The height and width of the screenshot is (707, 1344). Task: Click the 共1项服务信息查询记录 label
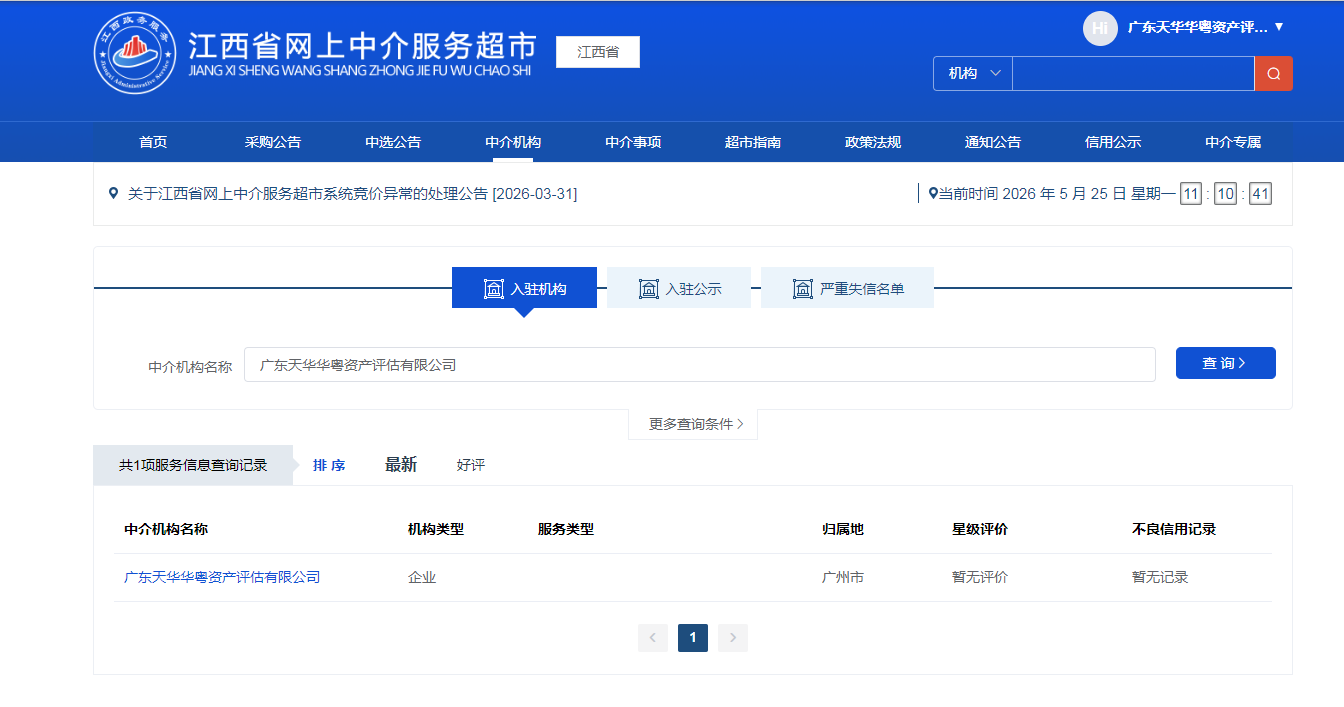(193, 465)
